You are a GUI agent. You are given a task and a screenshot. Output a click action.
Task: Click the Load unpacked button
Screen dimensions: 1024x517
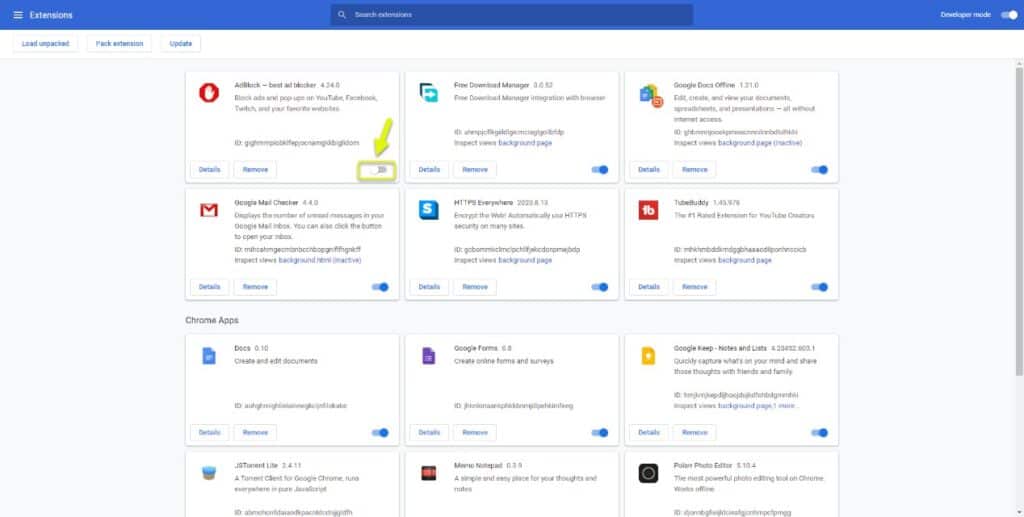(x=46, y=44)
